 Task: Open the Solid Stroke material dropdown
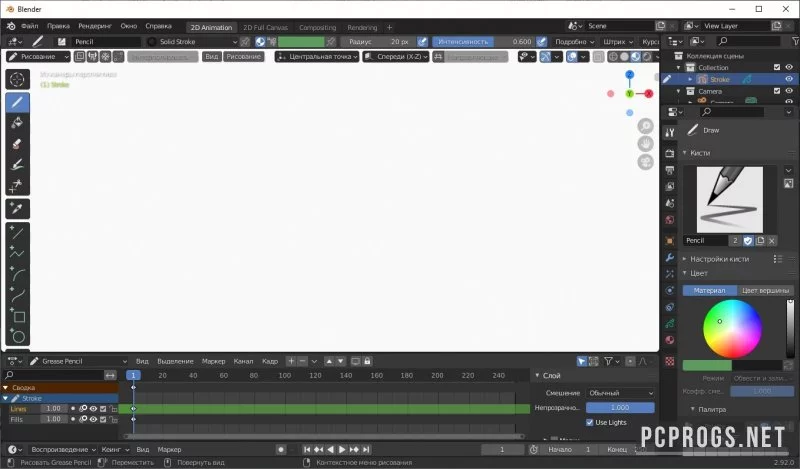click(192, 42)
